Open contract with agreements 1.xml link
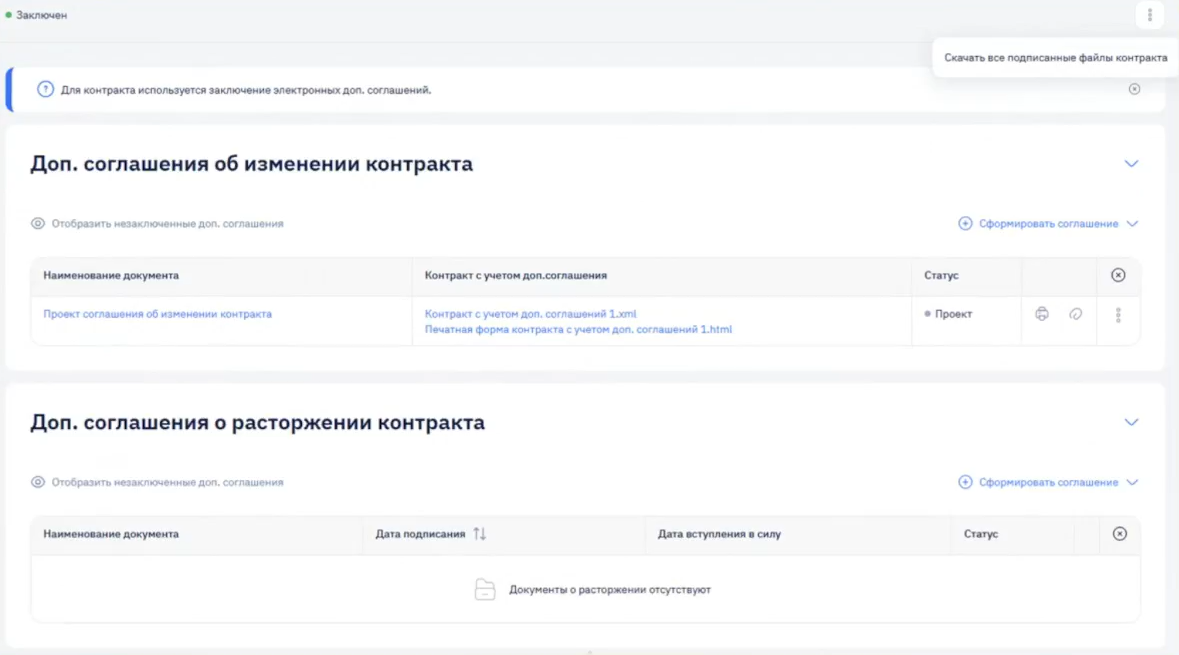The image size is (1179, 655). pyautogui.click(x=530, y=314)
